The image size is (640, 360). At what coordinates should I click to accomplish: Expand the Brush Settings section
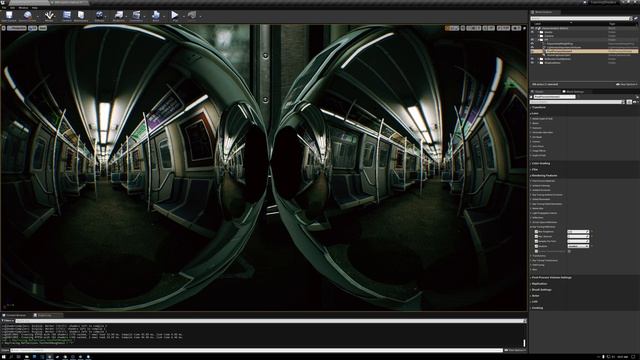(x=541, y=290)
